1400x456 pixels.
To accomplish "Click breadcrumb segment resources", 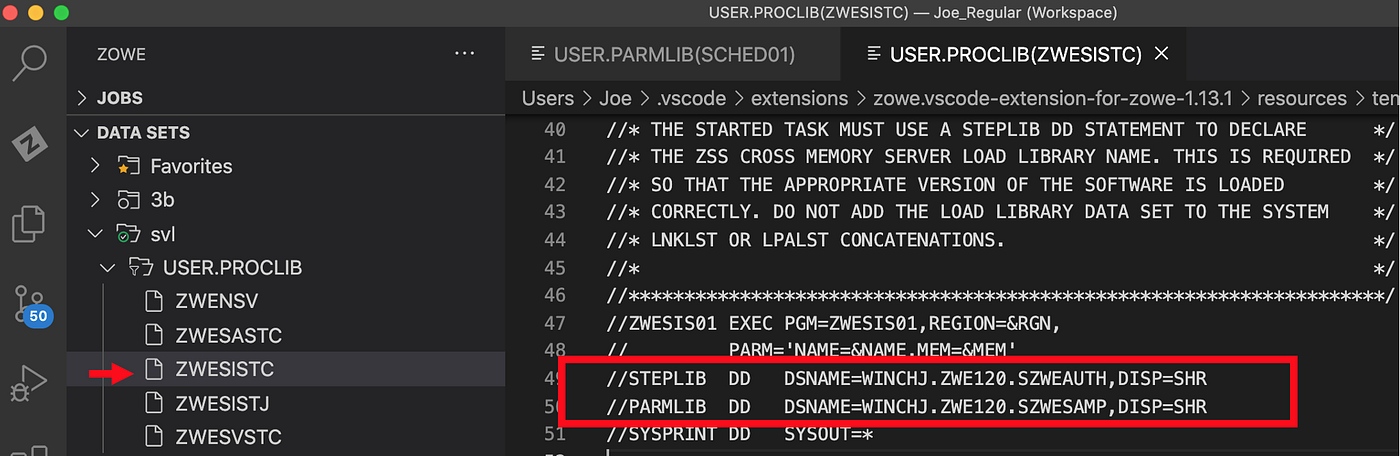I will pos(1302,98).
